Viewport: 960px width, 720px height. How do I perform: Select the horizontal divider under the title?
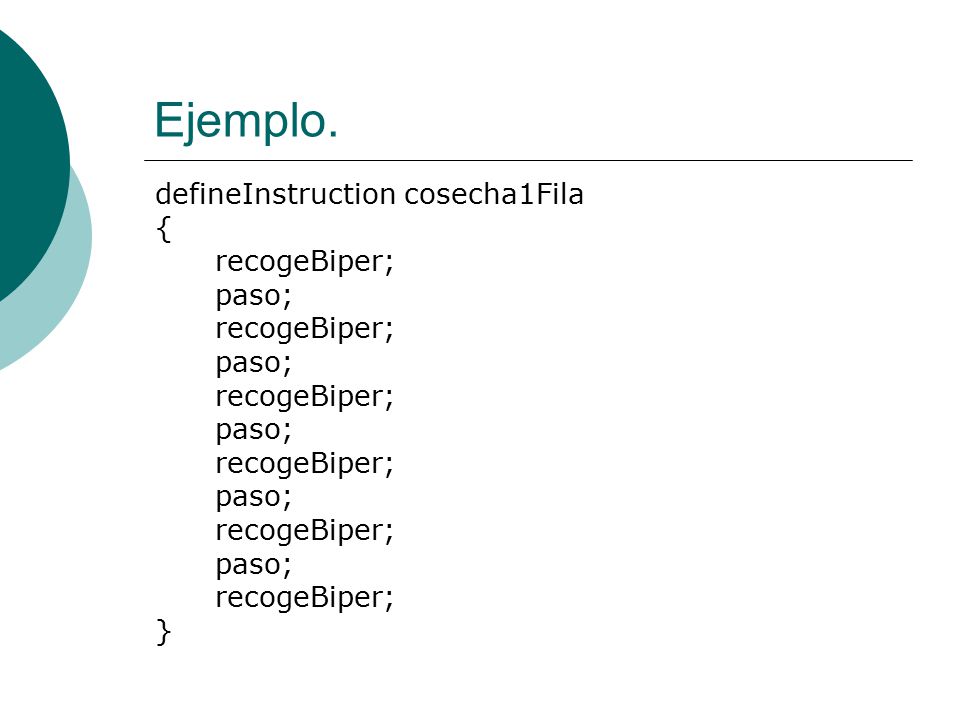528,160
